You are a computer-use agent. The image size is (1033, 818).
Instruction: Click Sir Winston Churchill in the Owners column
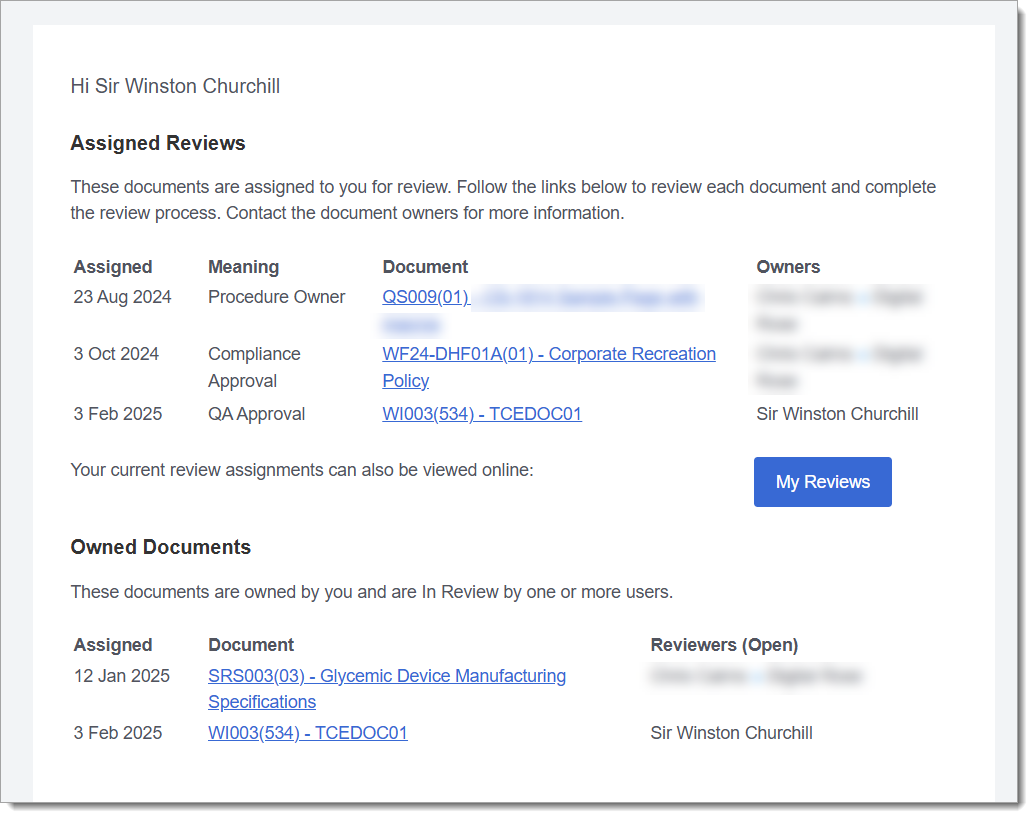coord(837,414)
